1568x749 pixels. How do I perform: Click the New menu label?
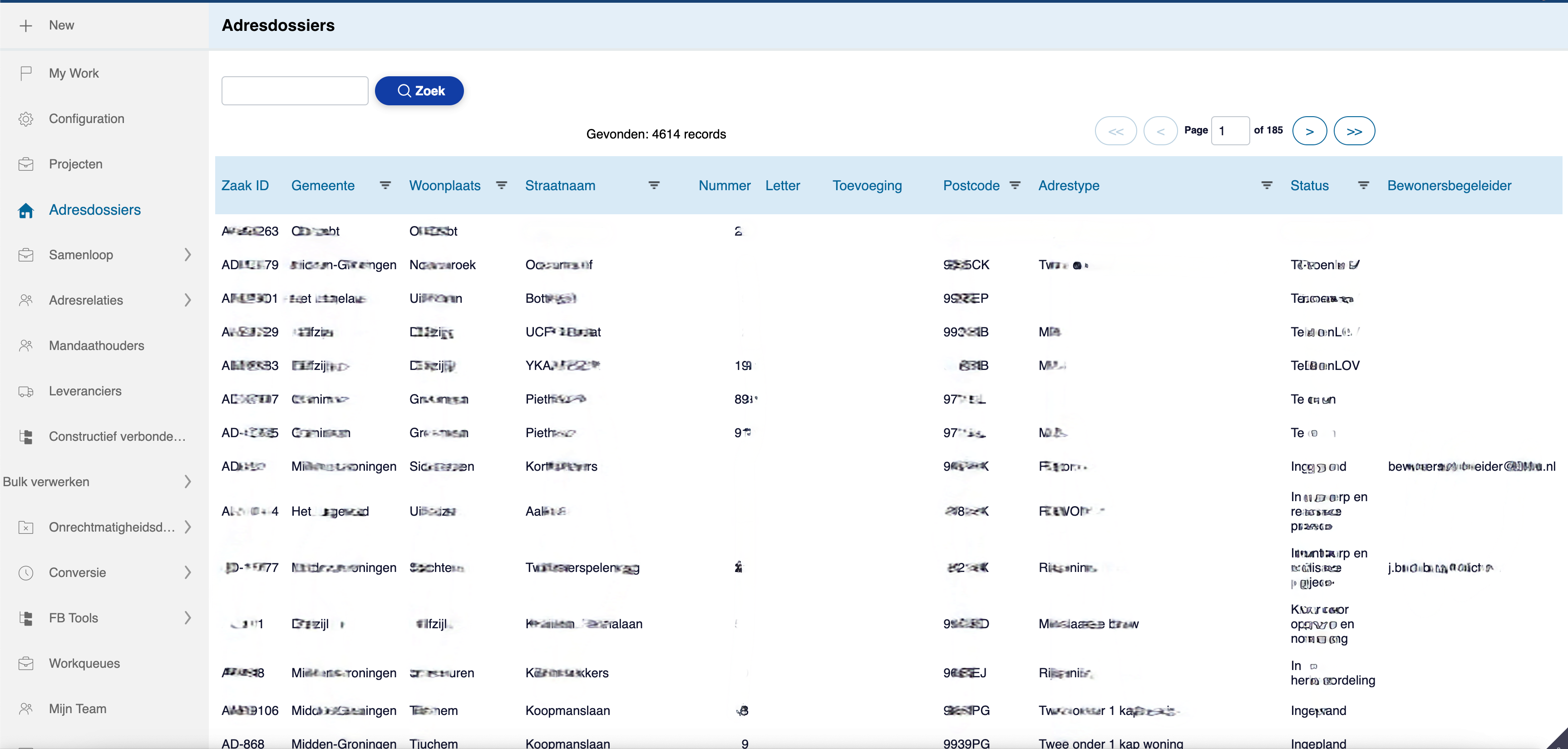coord(61,25)
